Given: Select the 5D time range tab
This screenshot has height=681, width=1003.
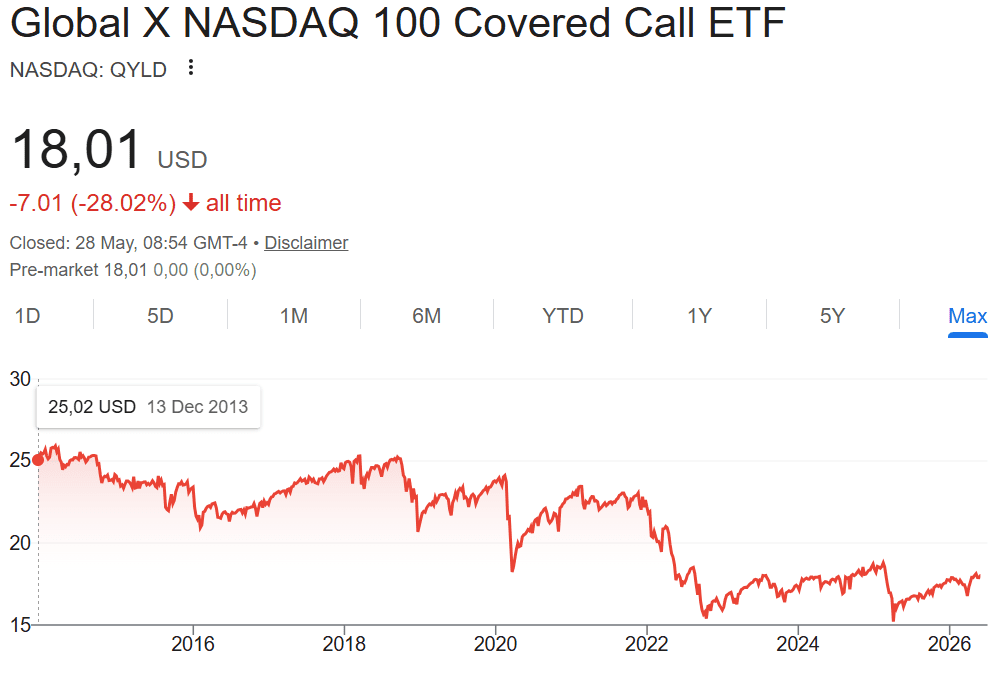Looking at the screenshot, I should pos(161,316).
